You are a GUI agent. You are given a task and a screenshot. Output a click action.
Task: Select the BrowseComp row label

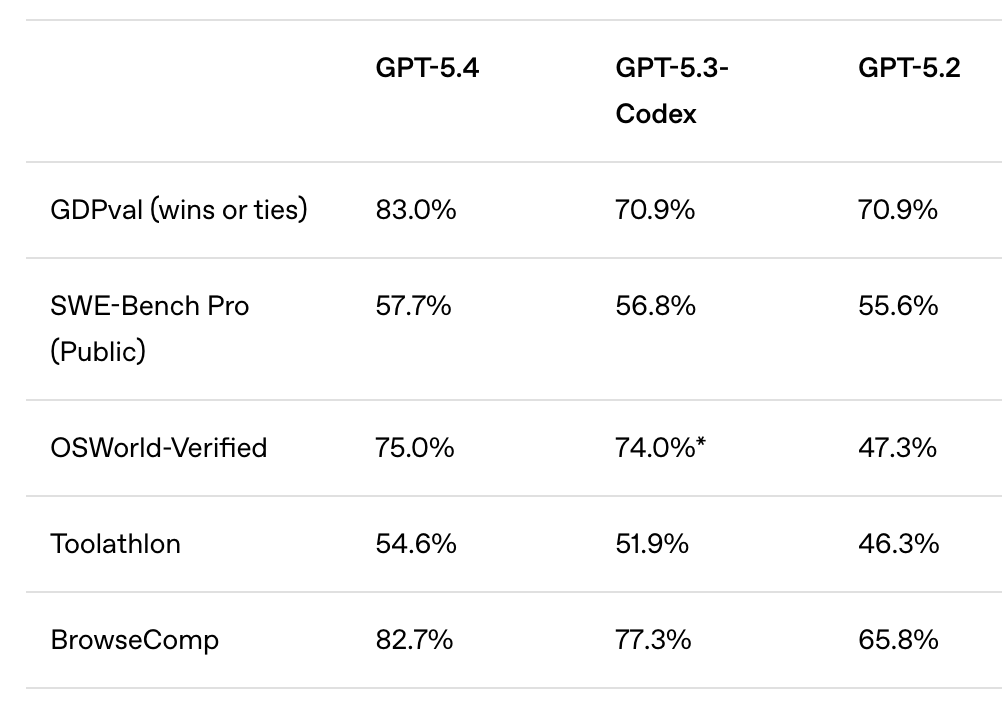click(134, 639)
